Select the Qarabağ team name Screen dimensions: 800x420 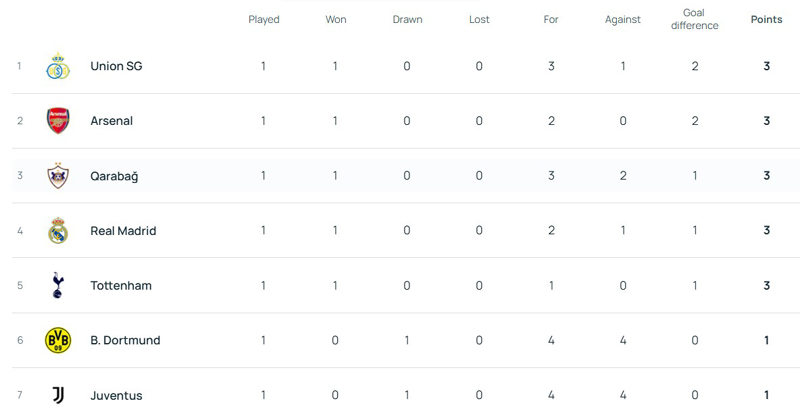[114, 176]
